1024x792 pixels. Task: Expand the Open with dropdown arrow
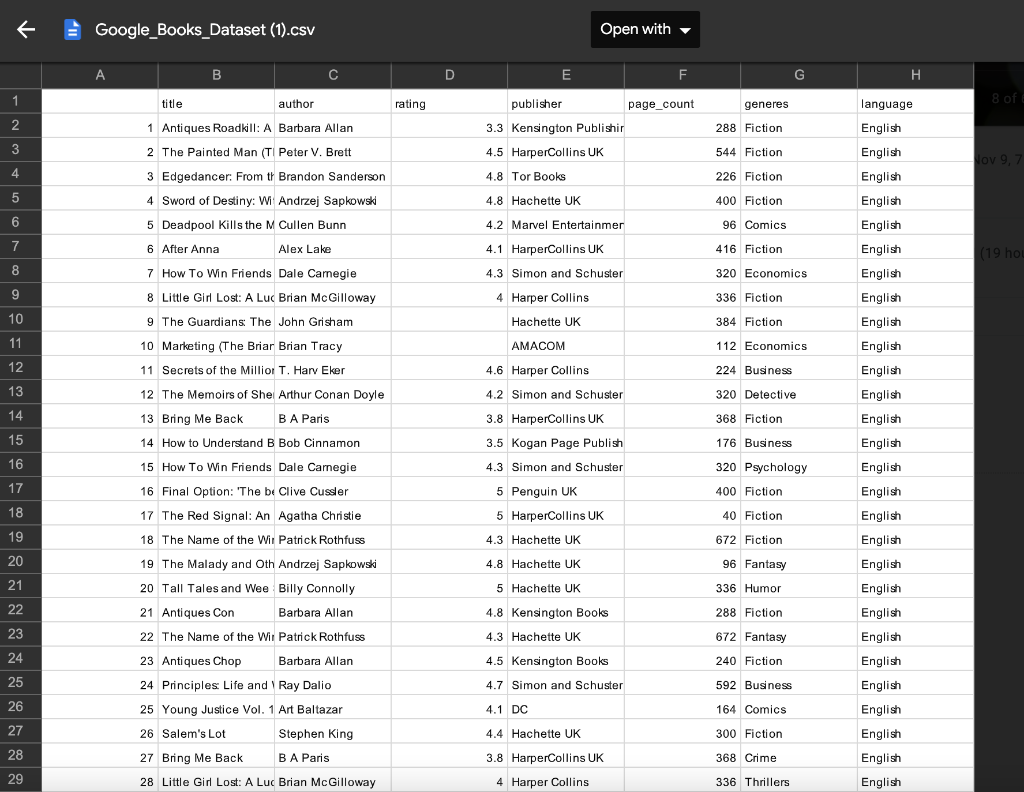[x=684, y=29]
